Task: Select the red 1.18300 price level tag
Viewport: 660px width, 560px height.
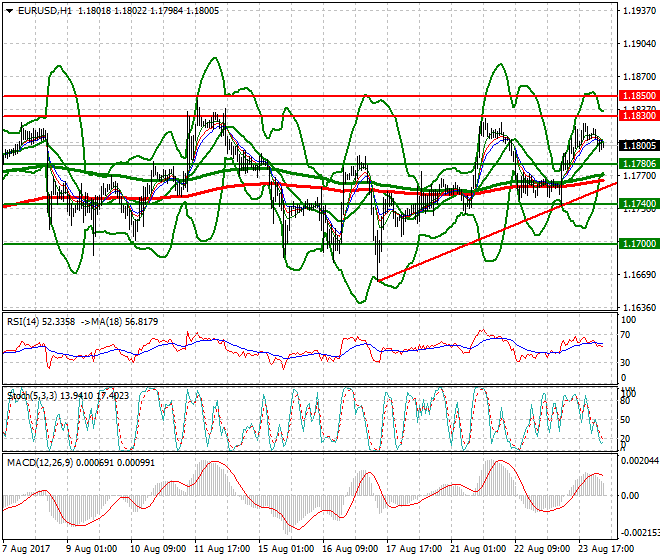Action: coord(638,116)
